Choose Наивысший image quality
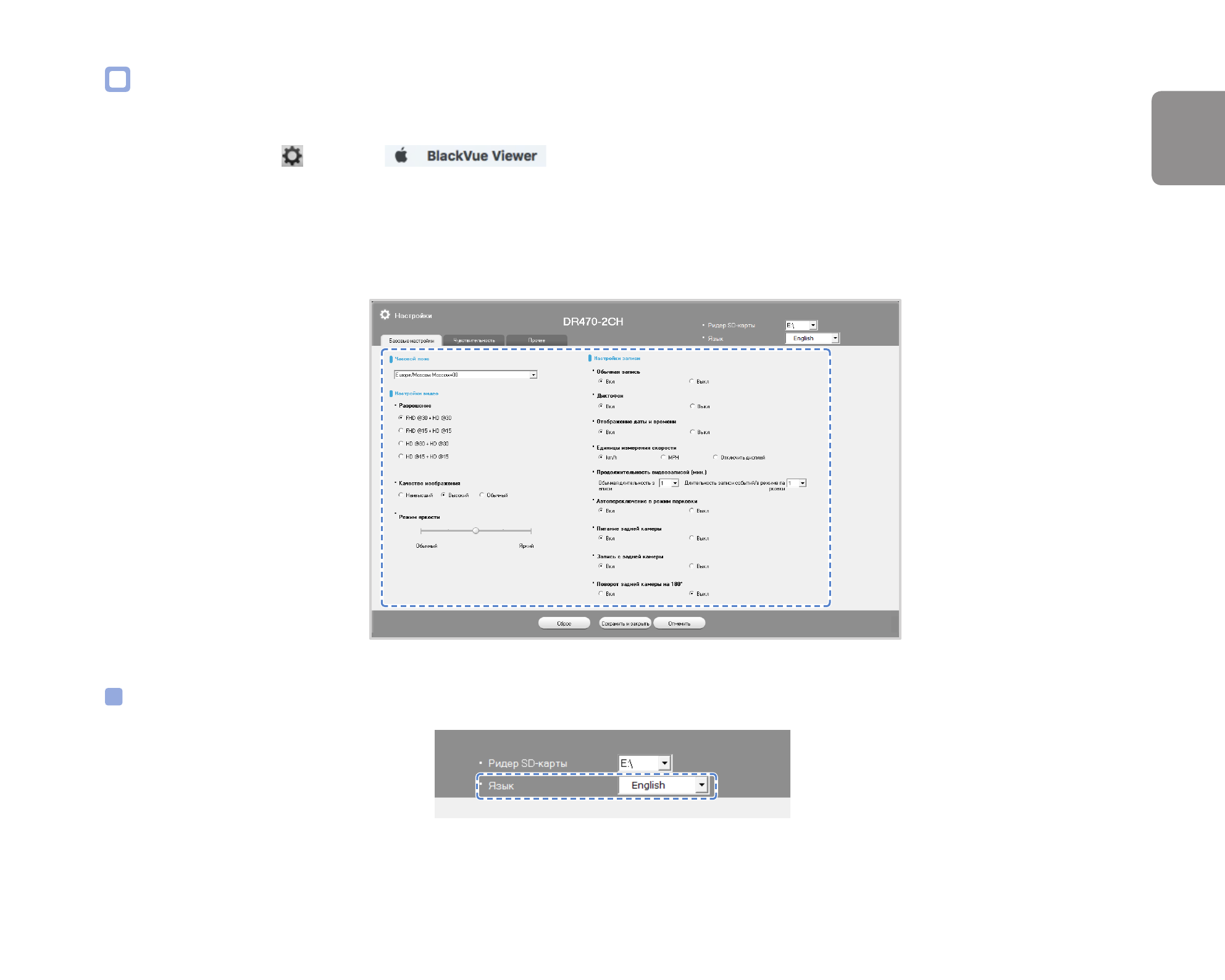1225x980 pixels. pos(401,495)
